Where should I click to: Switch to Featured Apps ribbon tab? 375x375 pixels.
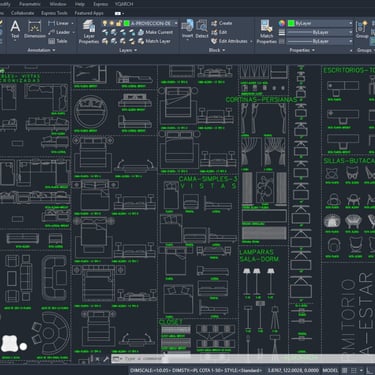click(x=89, y=13)
